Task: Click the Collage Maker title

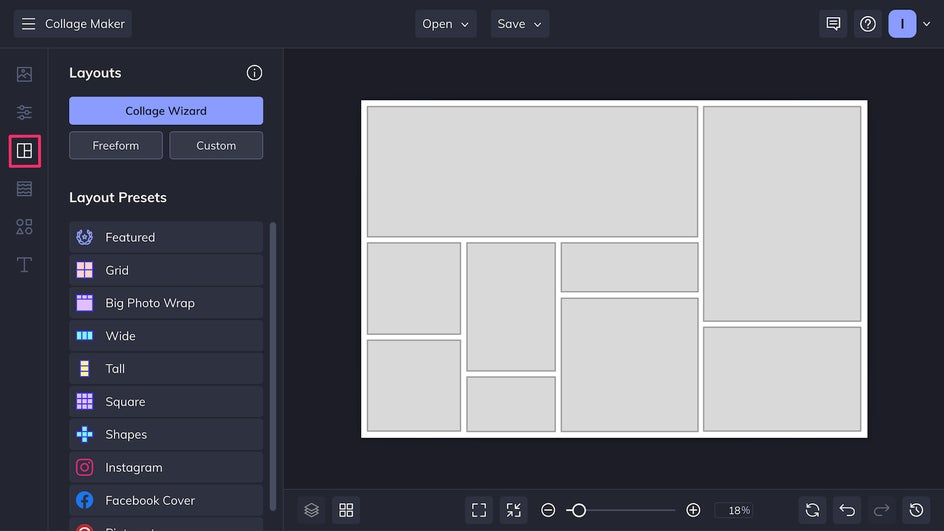Action: pyautogui.click(x=85, y=24)
